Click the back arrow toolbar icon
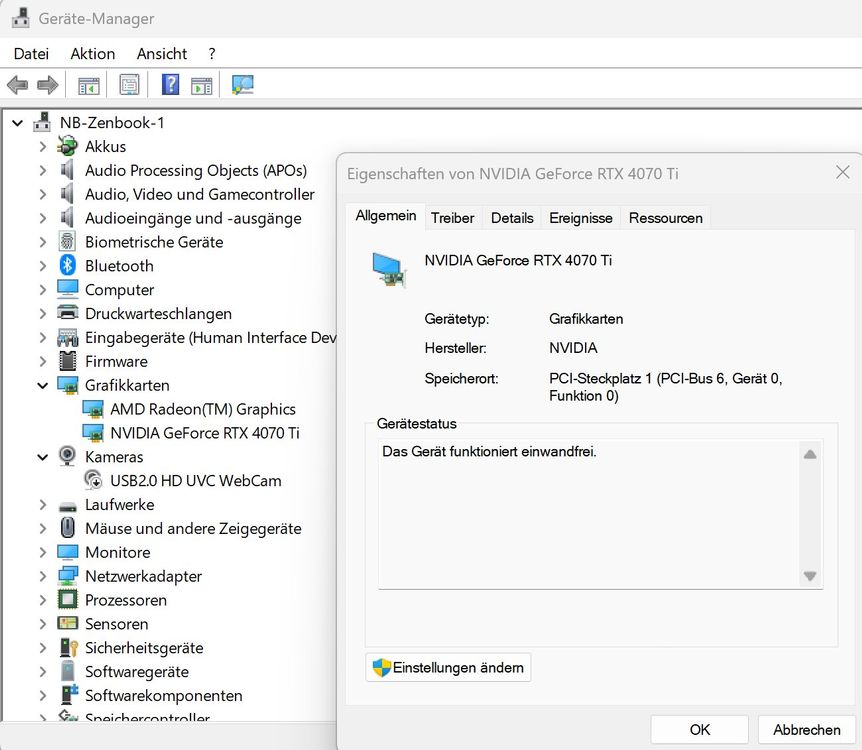This screenshot has width=862, height=750. (17, 85)
